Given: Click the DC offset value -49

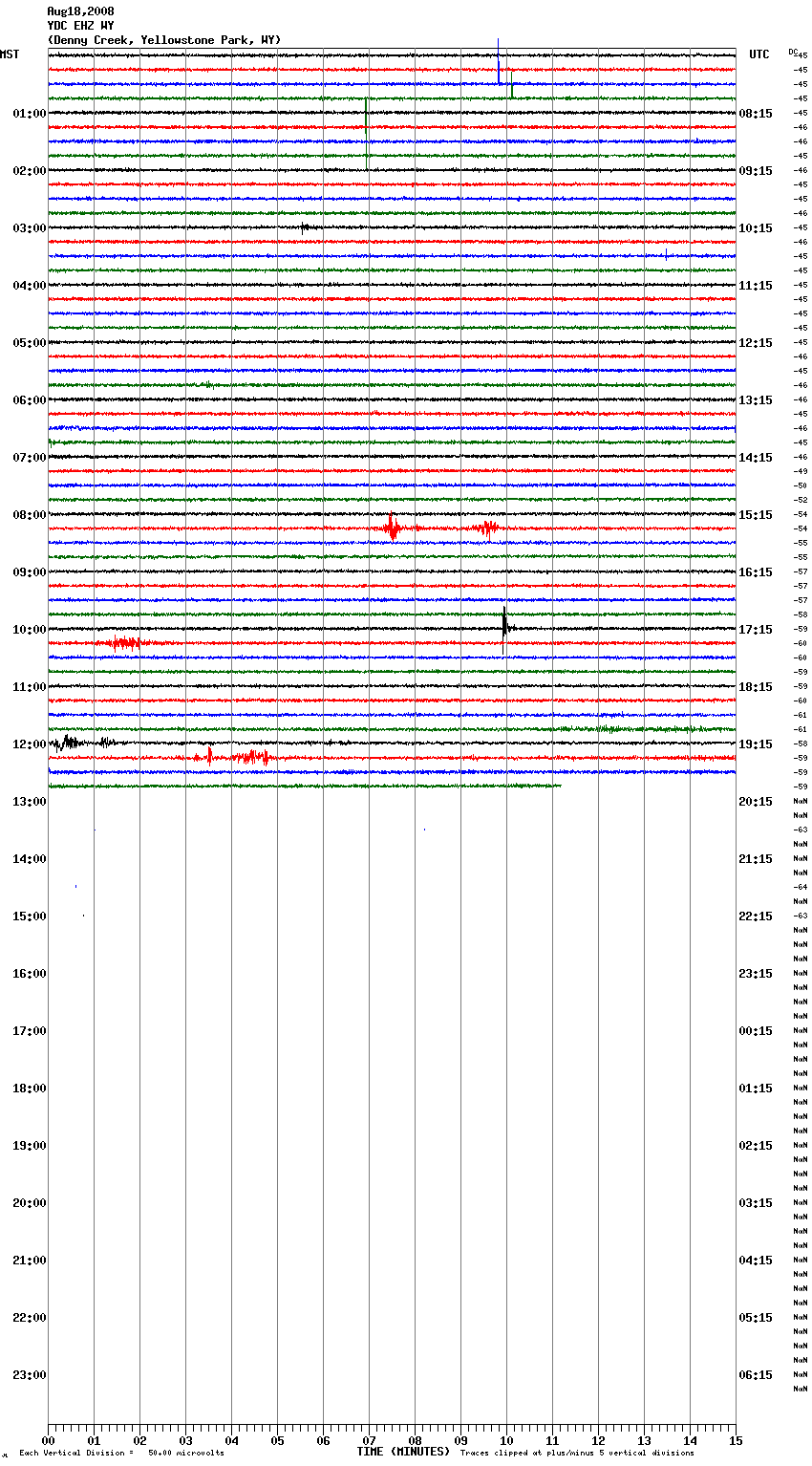Looking at the screenshot, I should pos(801,472).
